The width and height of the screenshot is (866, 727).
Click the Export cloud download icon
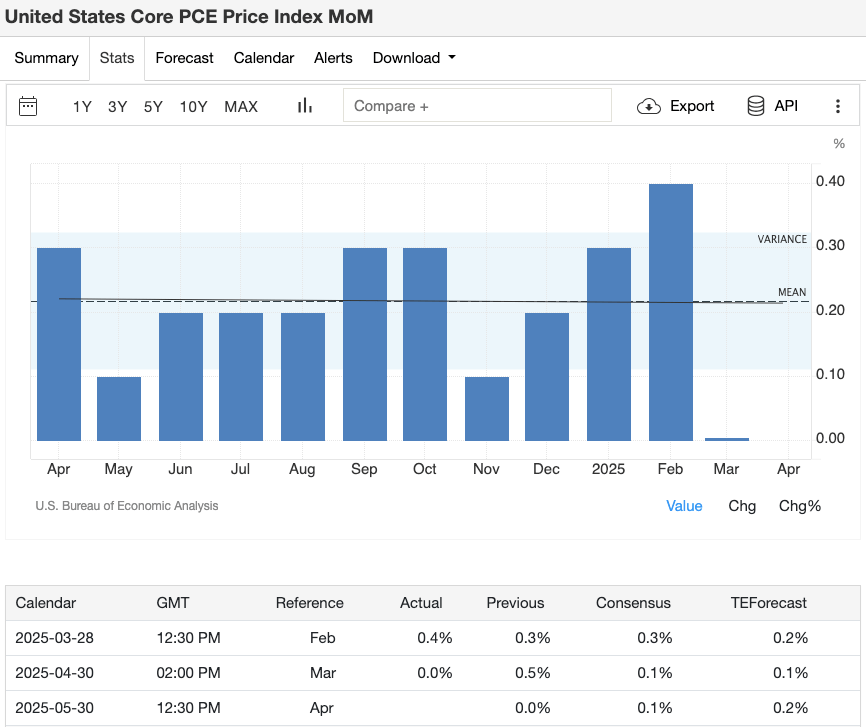(649, 106)
